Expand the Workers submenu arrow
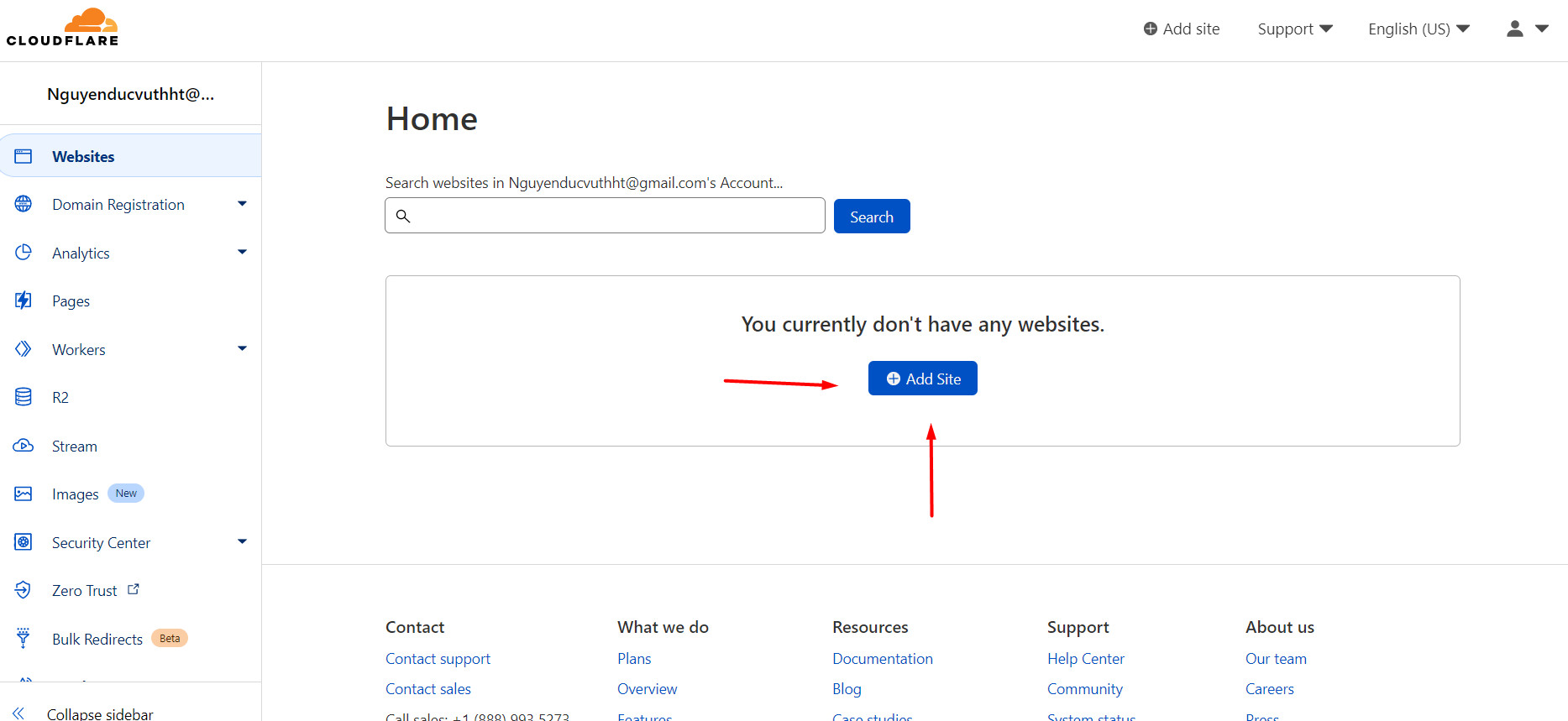The width and height of the screenshot is (1568, 721). pyautogui.click(x=242, y=348)
